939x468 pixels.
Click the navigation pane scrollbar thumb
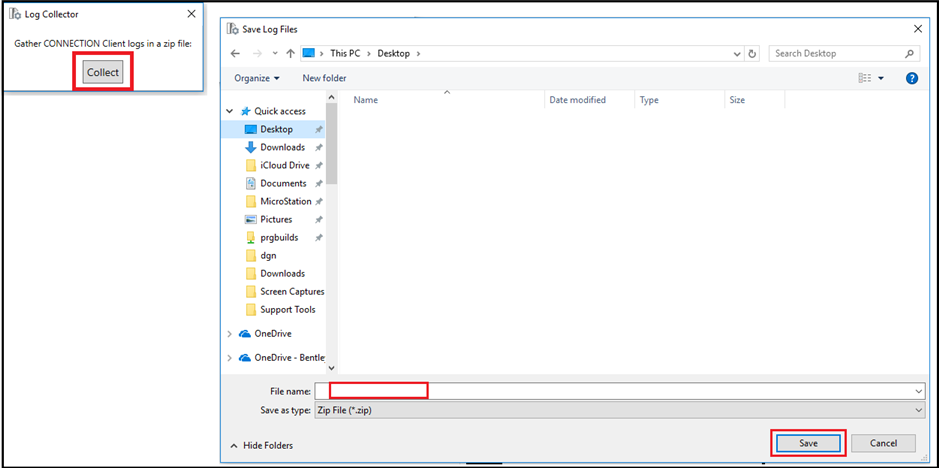click(332, 144)
